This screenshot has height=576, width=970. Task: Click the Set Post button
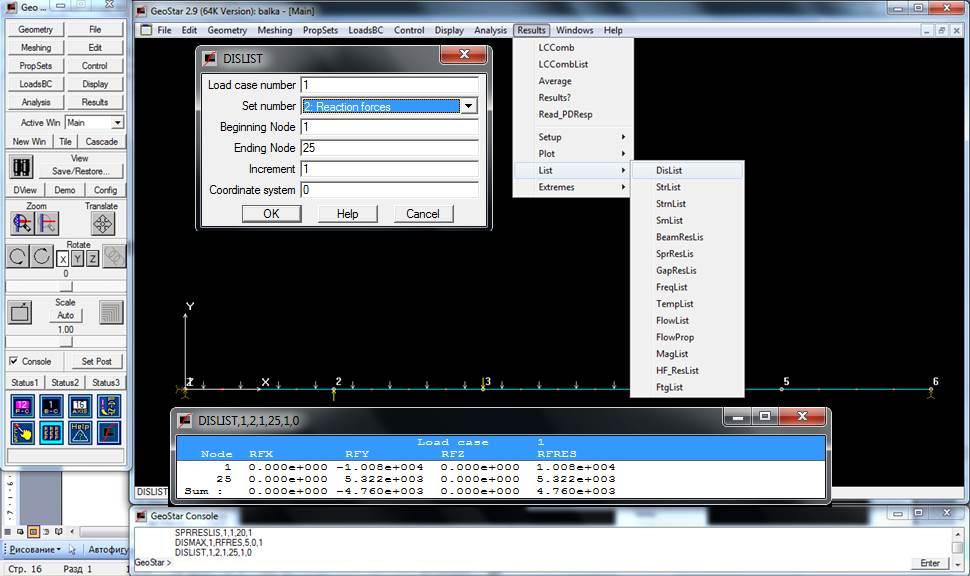click(97, 361)
